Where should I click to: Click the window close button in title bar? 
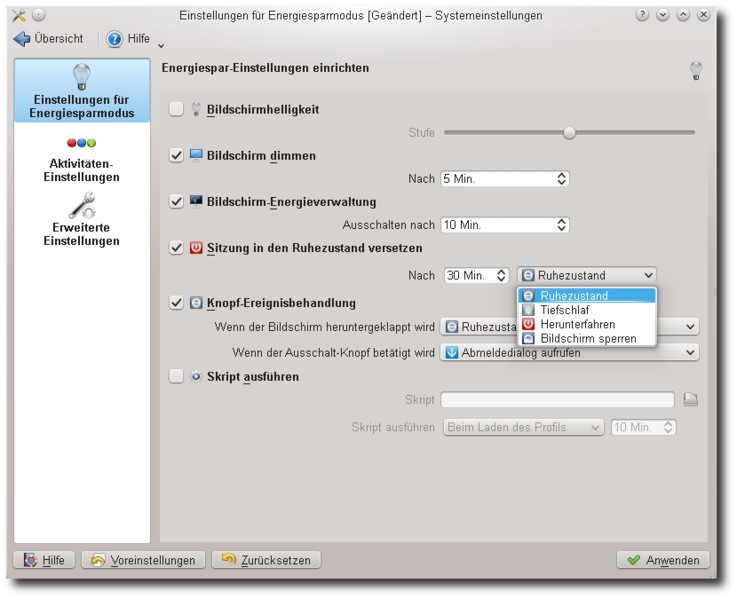(x=703, y=15)
